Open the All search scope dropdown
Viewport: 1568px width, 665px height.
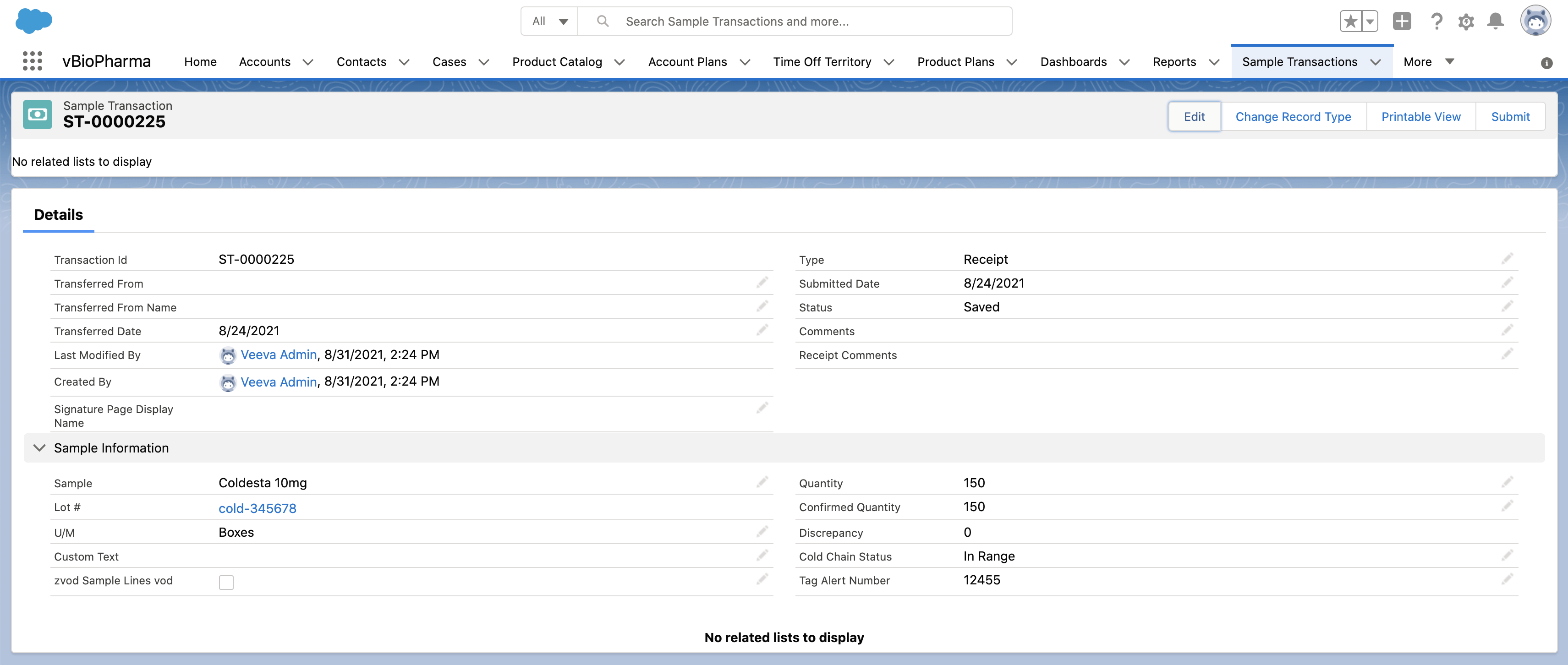550,21
